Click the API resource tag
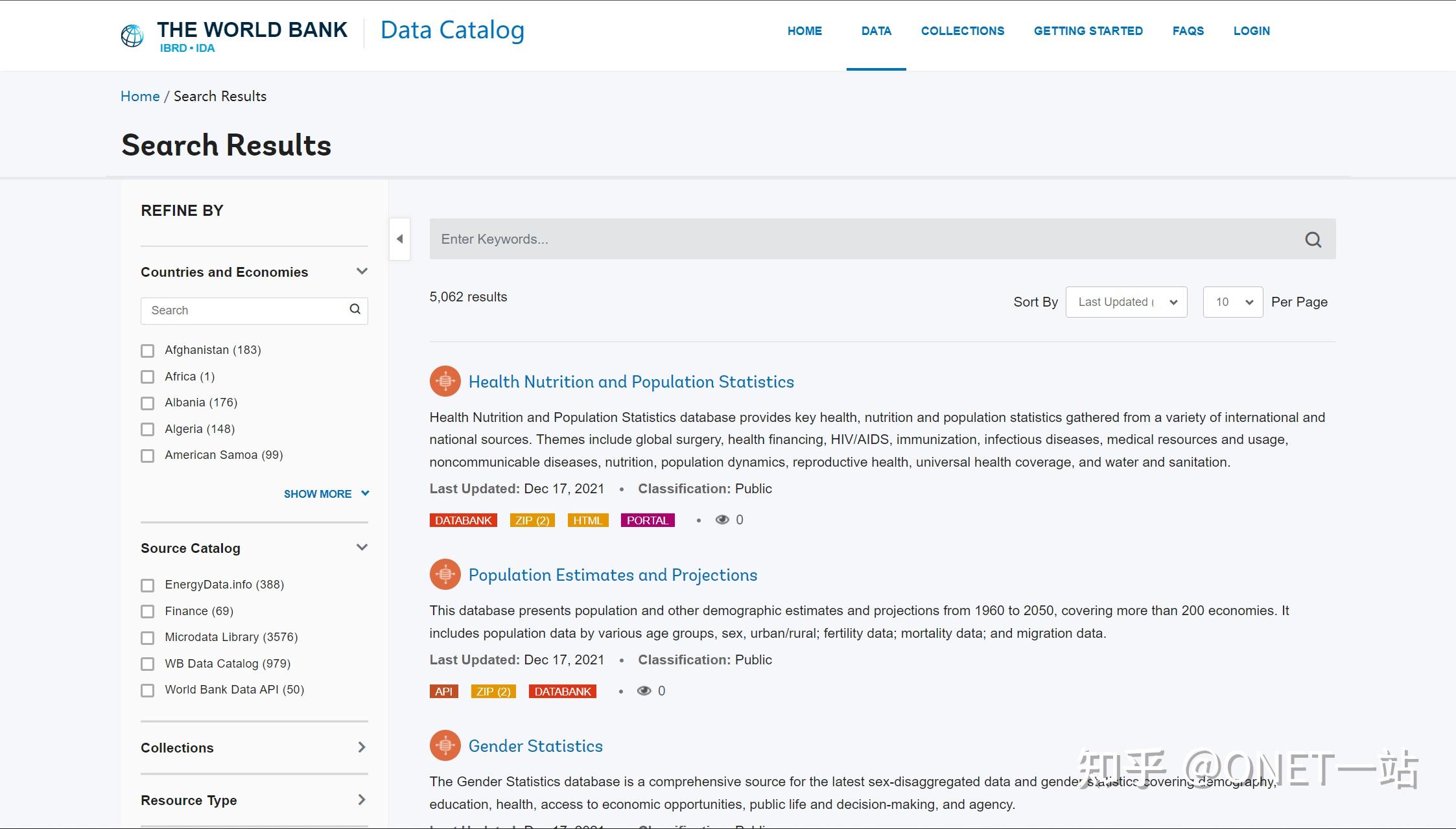The height and width of the screenshot is (829, 1456). (443, 692)
